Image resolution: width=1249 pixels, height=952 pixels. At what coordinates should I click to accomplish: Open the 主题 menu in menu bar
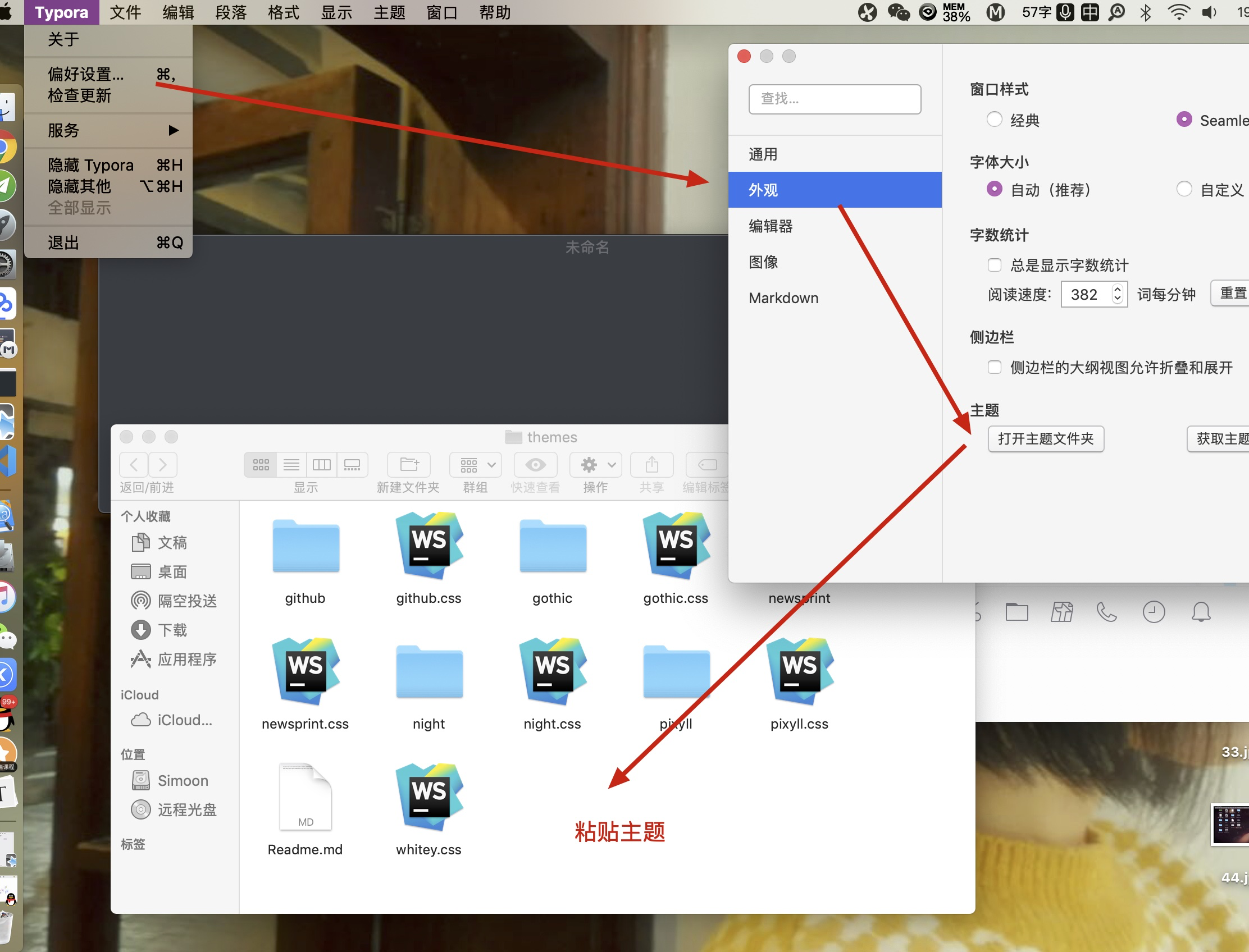click(x=389, y=12)
